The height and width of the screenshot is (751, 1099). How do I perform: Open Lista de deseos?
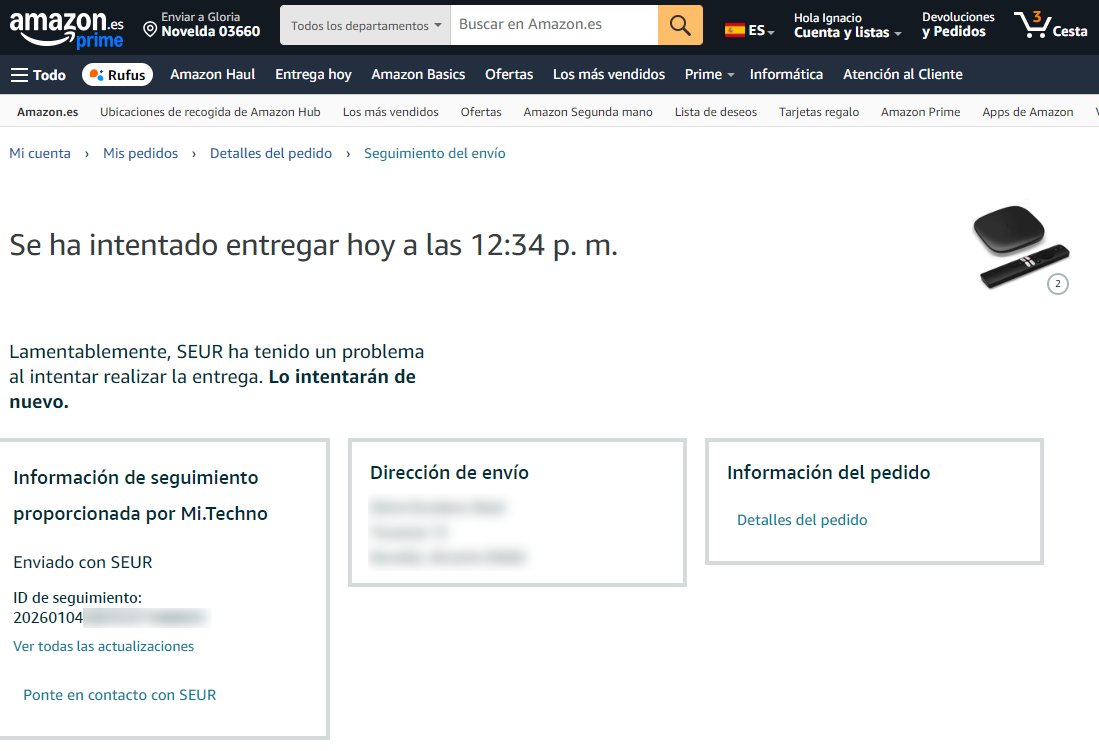pyautogui.click(x=716, y=112)
